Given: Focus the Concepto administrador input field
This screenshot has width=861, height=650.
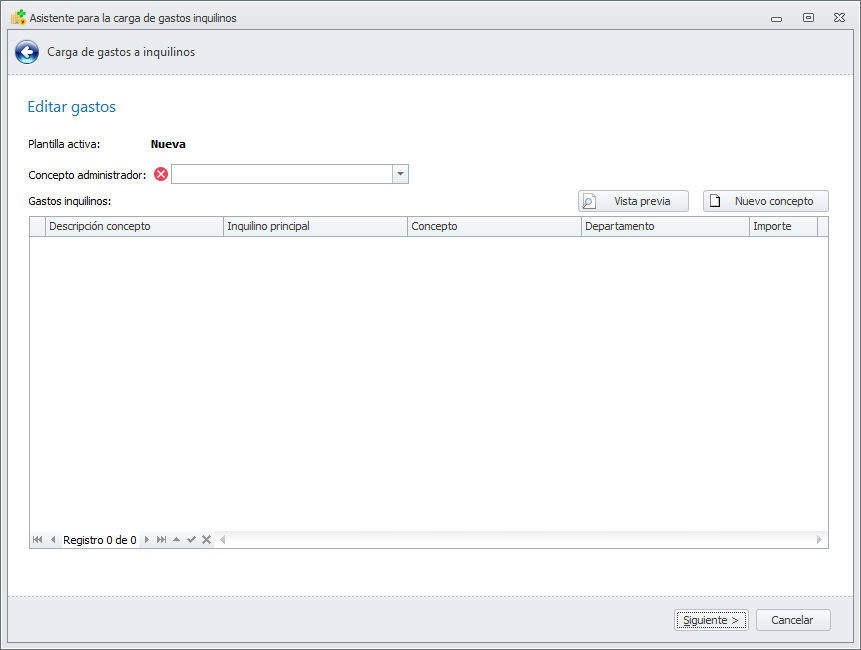Looking at the screenshot, I should (x=282, y=174).
